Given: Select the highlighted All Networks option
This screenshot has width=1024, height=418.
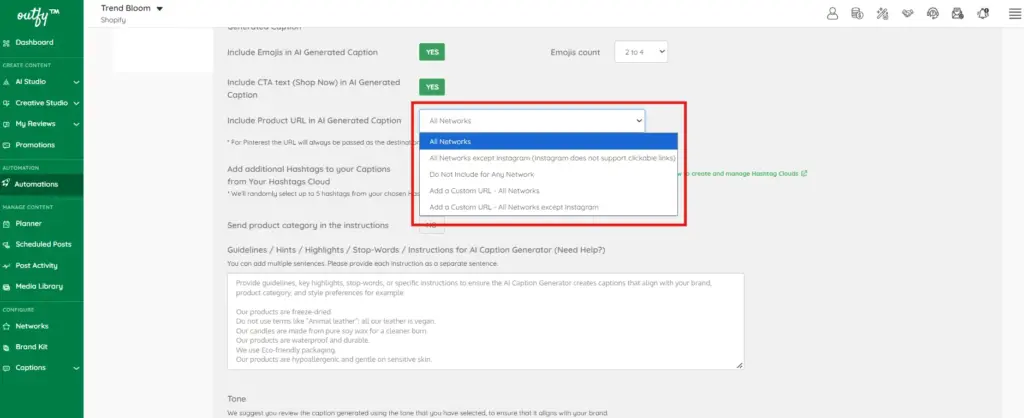Looking at the screenshot, I should point(549,142).
